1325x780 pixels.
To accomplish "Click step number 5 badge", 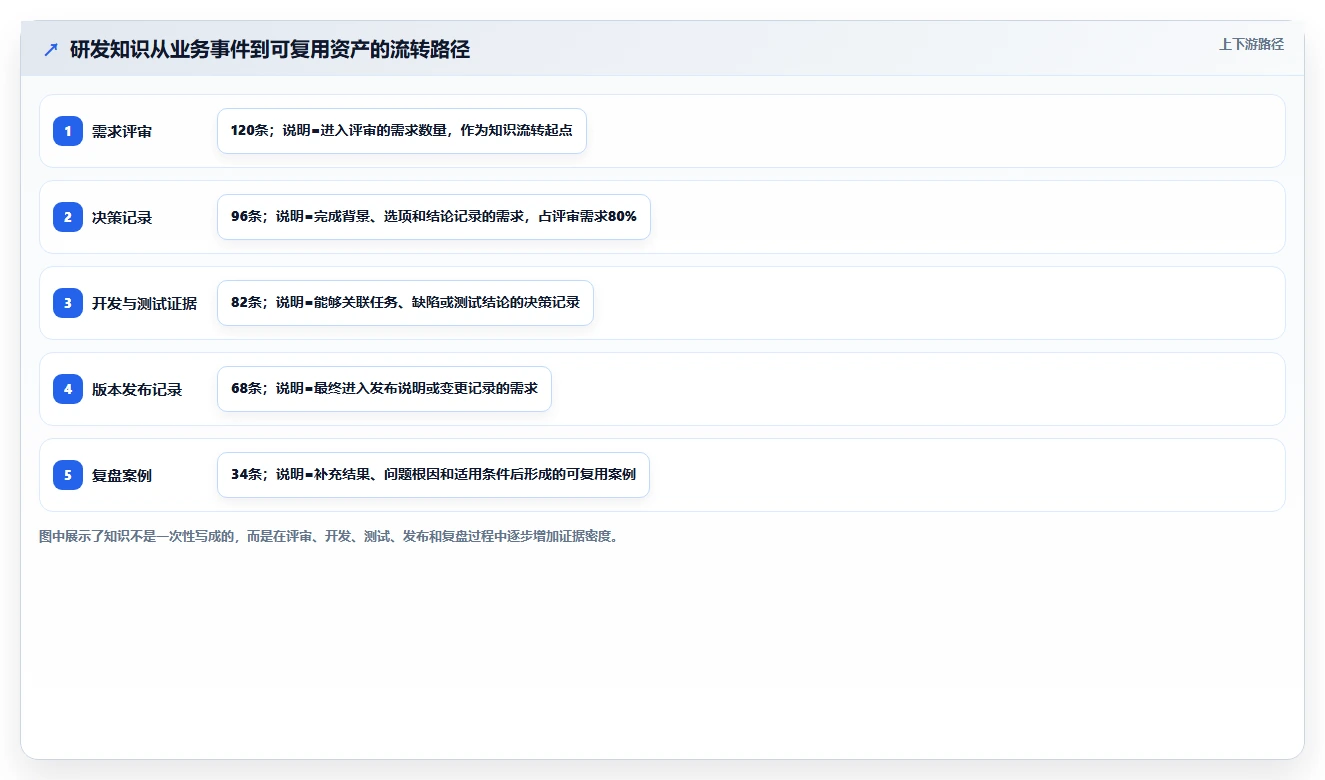I will point(68,475).
